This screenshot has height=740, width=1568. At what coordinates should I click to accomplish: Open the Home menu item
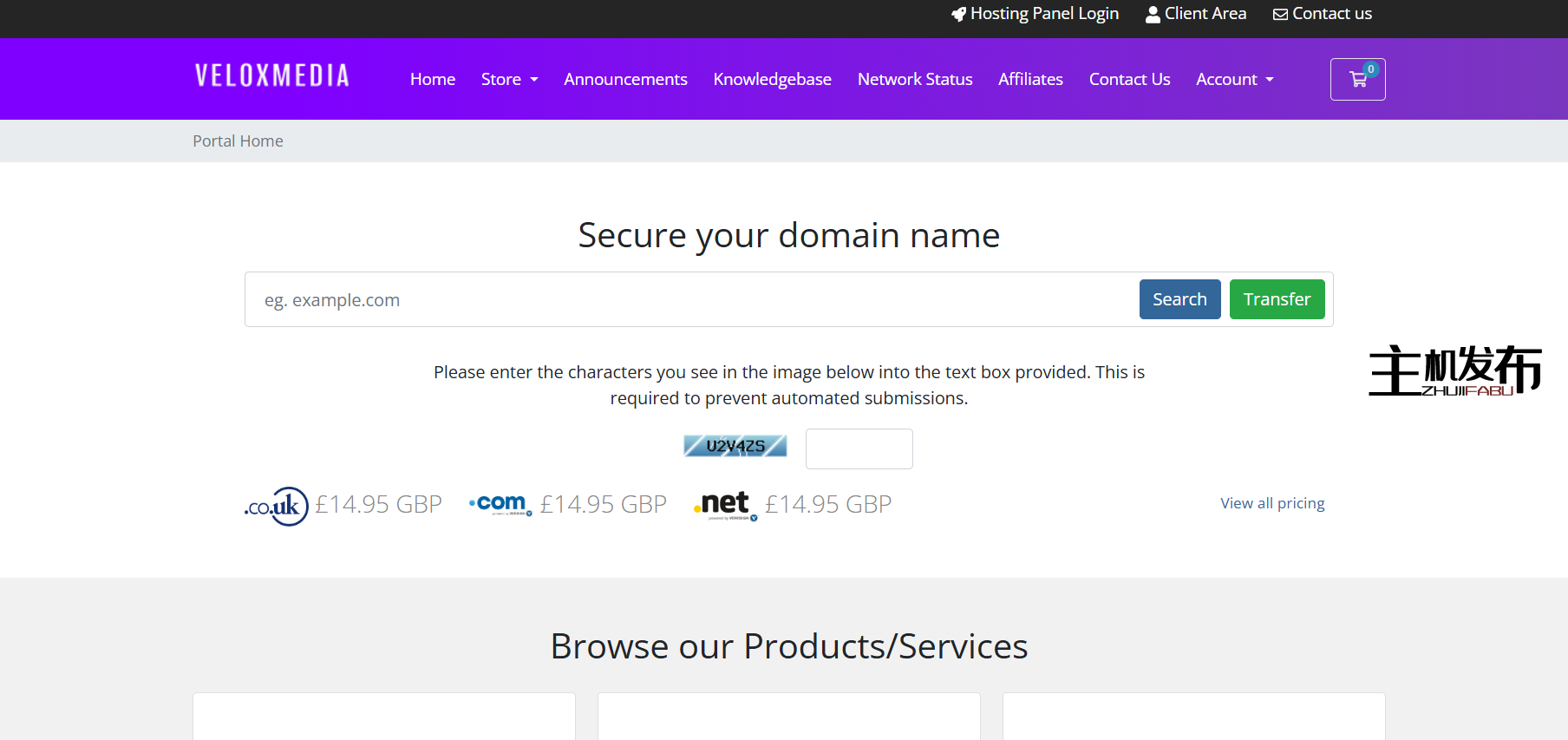click(x=433, y=80)
